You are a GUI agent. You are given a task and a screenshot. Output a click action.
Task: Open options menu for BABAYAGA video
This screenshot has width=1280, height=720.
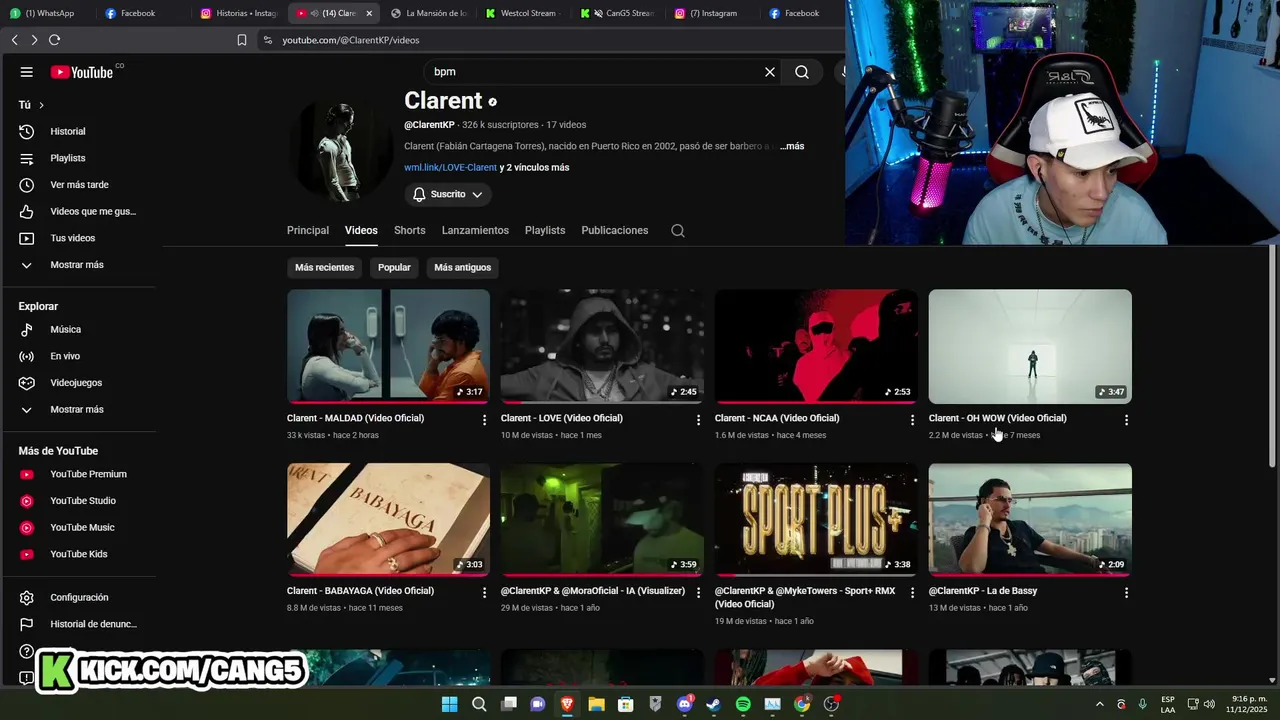point(485,593)
